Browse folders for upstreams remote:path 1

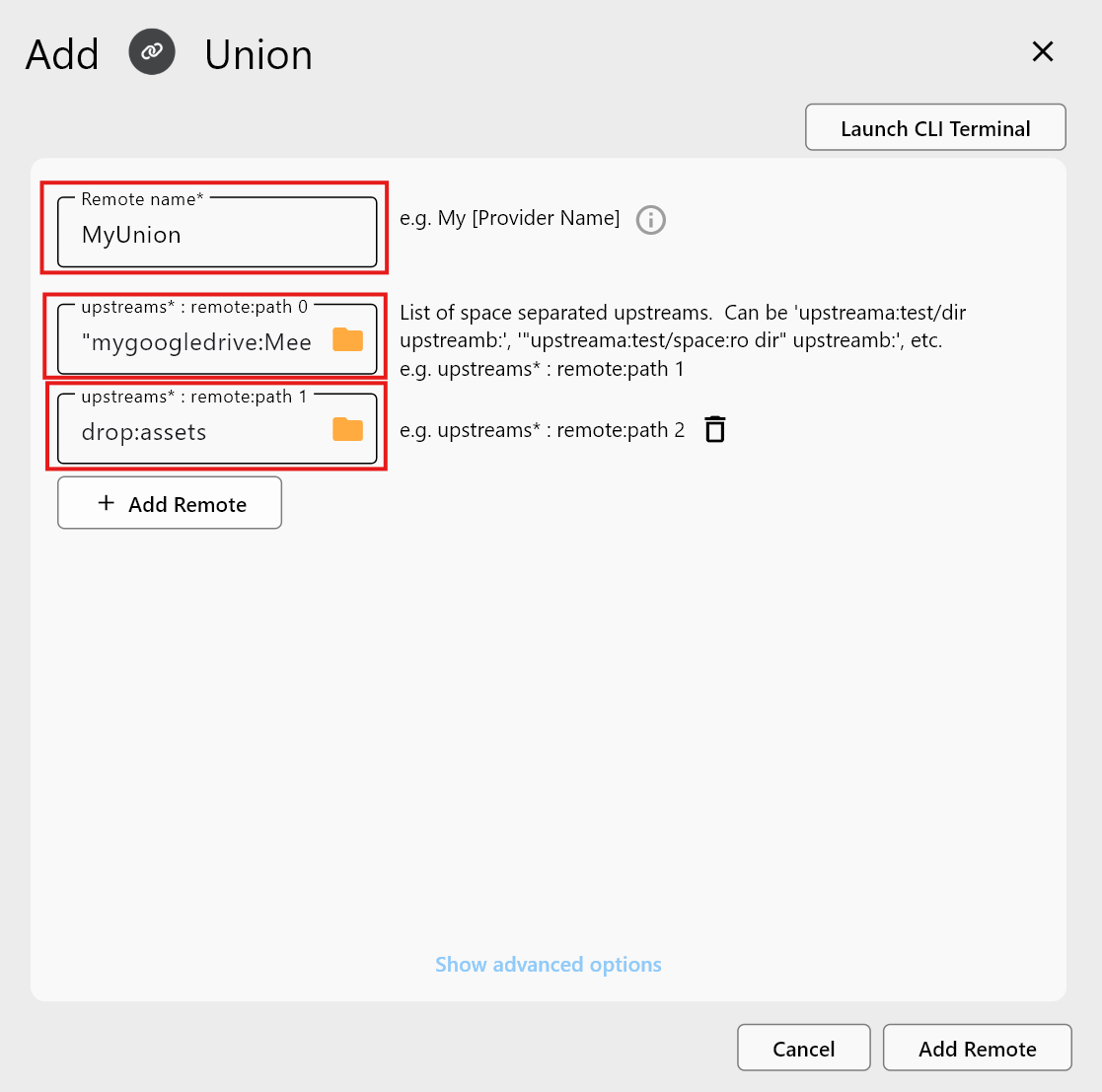[347, 427]
